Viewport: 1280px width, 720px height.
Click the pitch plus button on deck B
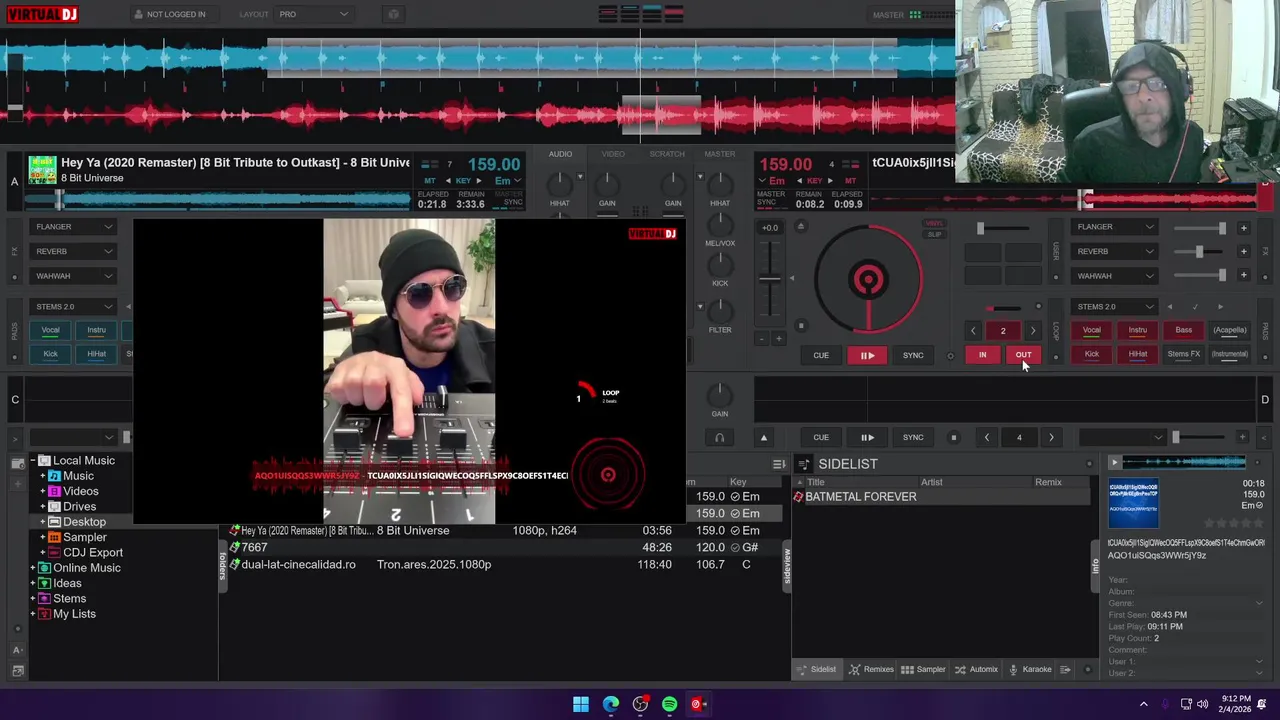pyautogui.click(x=778, y=339)
